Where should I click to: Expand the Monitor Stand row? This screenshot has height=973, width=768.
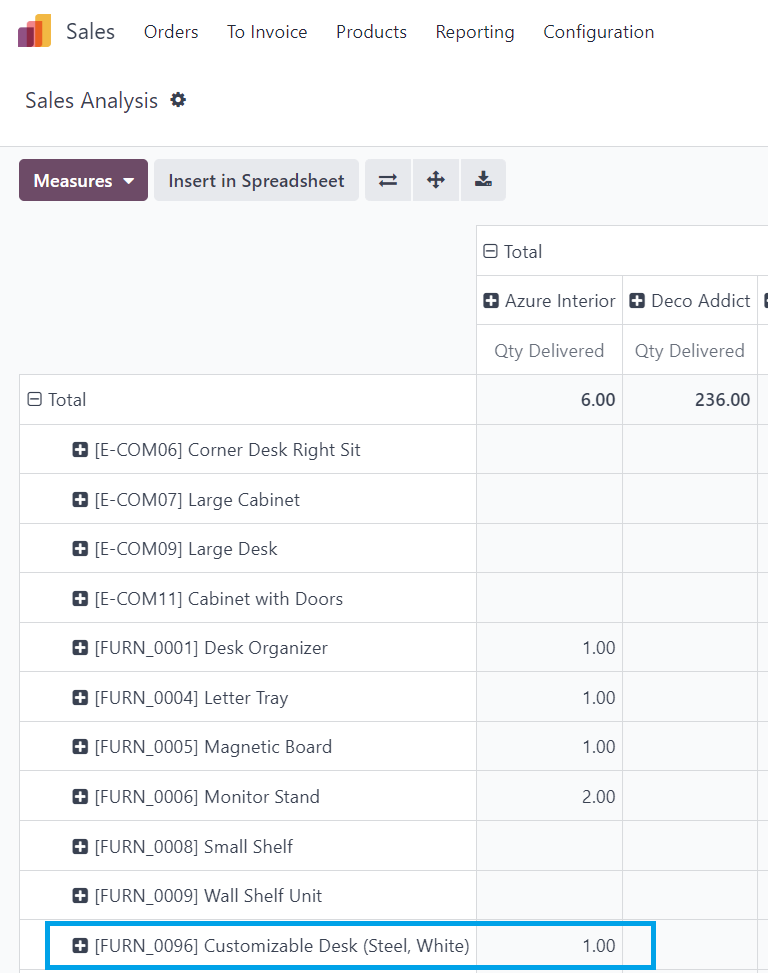click(x=196, y=797)
